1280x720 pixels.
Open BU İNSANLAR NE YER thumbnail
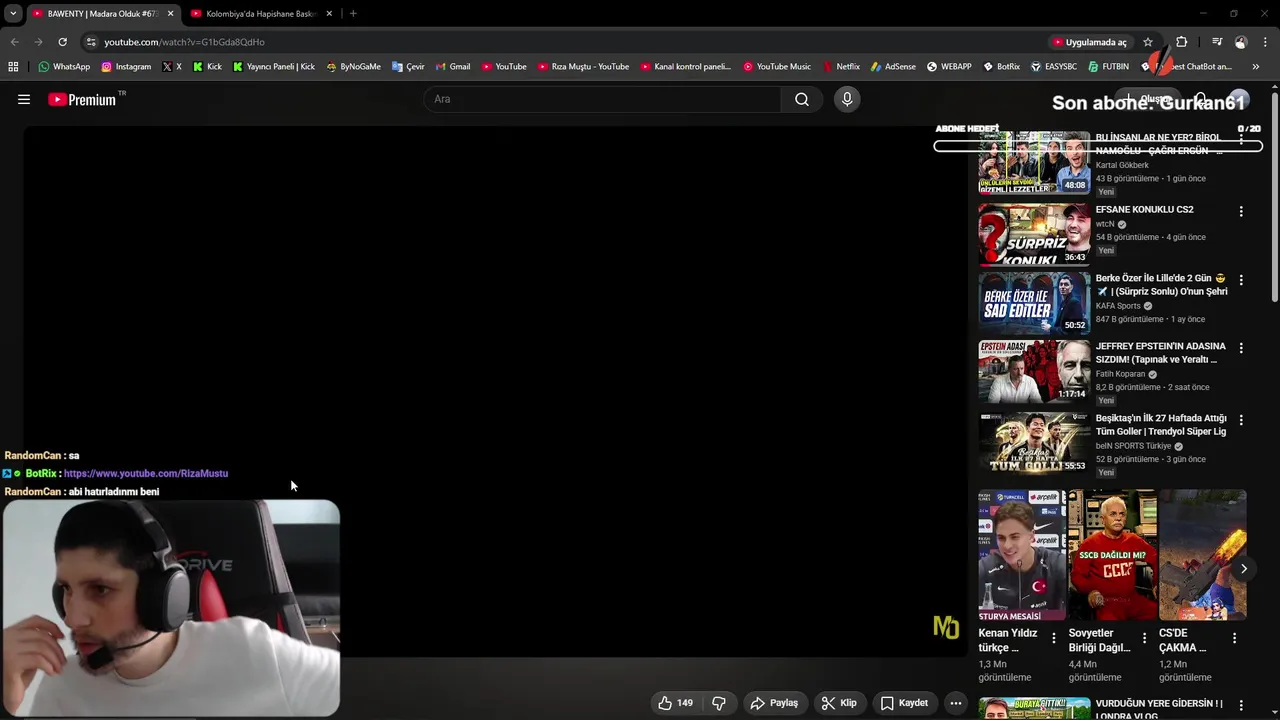tap(1034, 163)
